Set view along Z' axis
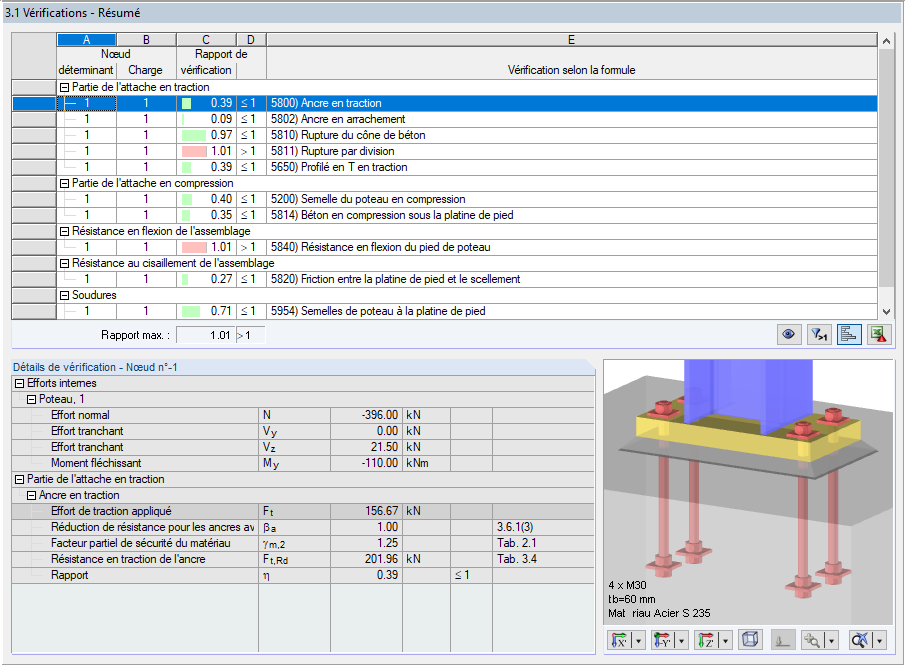 [x=706, y=640]
